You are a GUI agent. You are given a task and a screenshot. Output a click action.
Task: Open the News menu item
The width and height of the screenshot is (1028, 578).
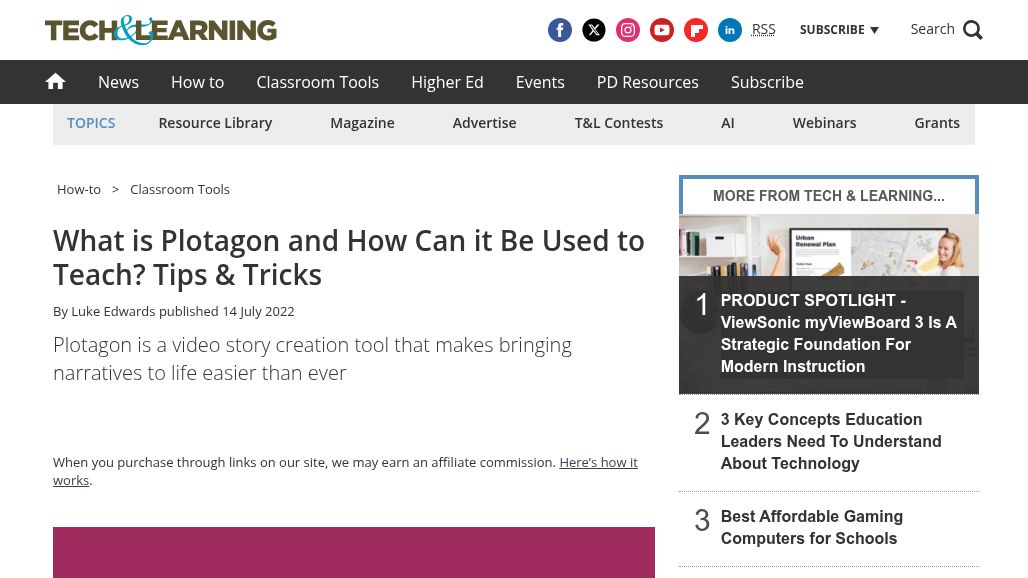[119, 82]
